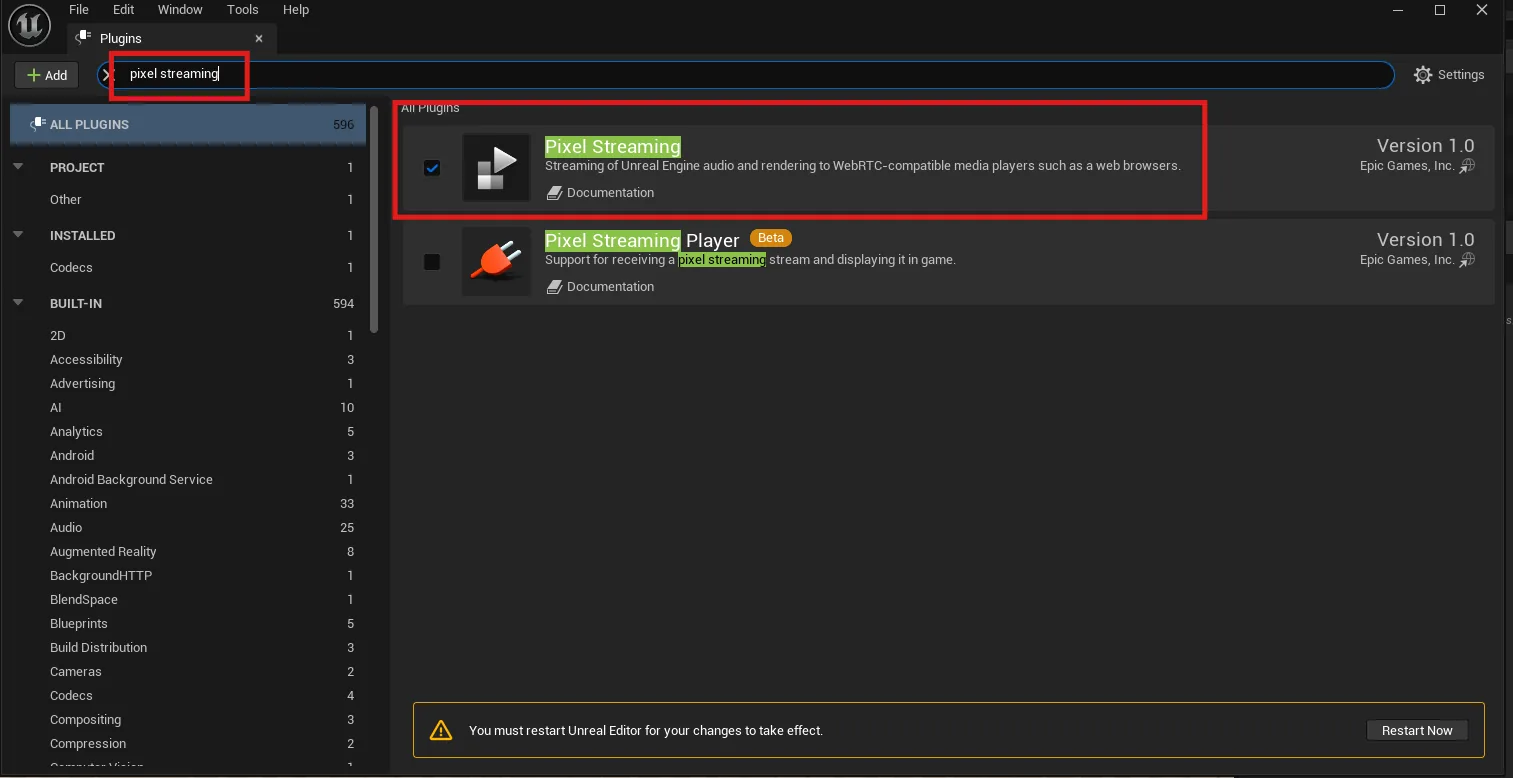Click the Unreal Engine logo icon
Viewport: 1513px width, 778px height.
[x=30, y=24]
